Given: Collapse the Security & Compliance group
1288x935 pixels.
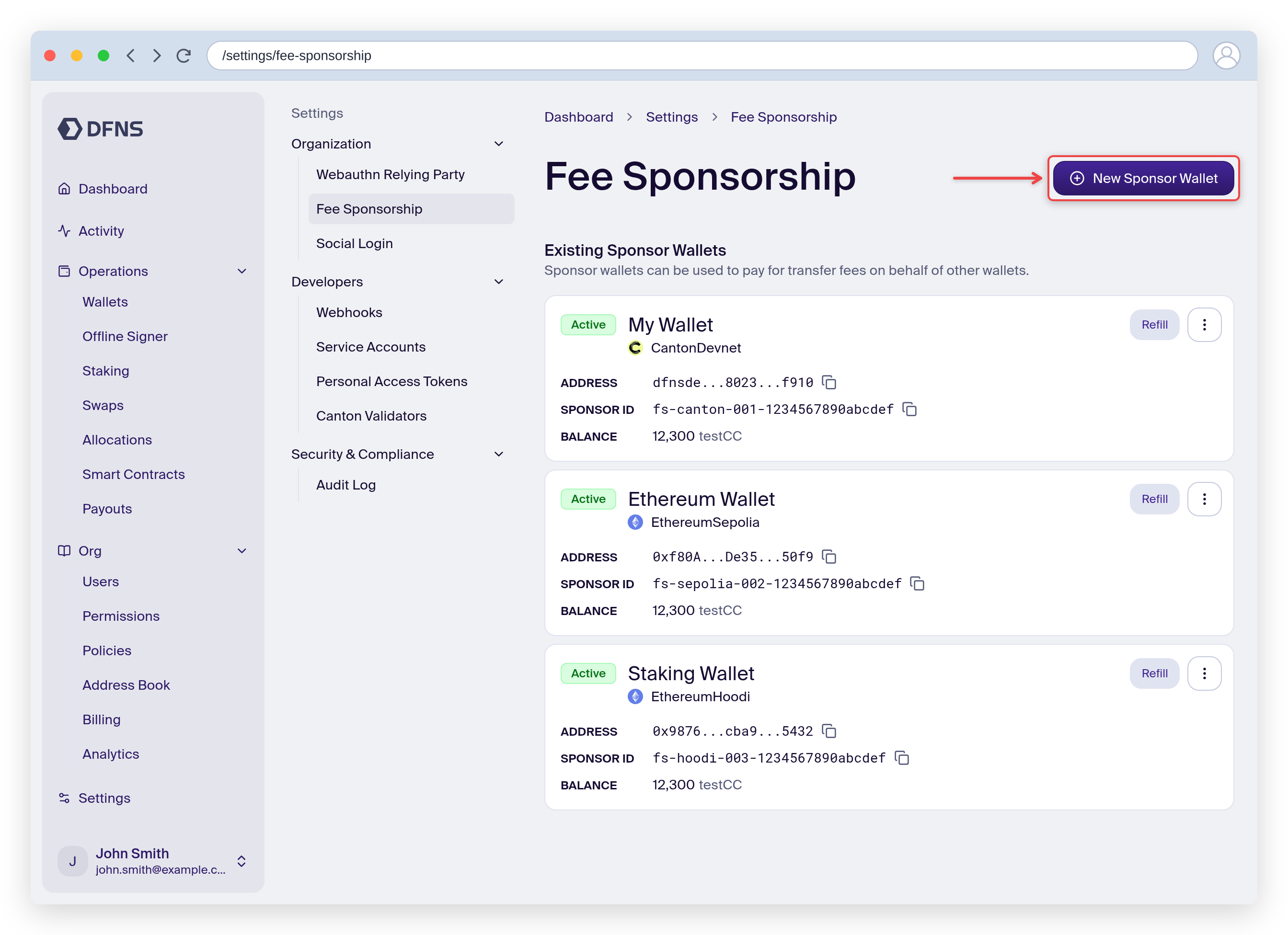Looking at the screenshot, I should click(x=499, y=455).
